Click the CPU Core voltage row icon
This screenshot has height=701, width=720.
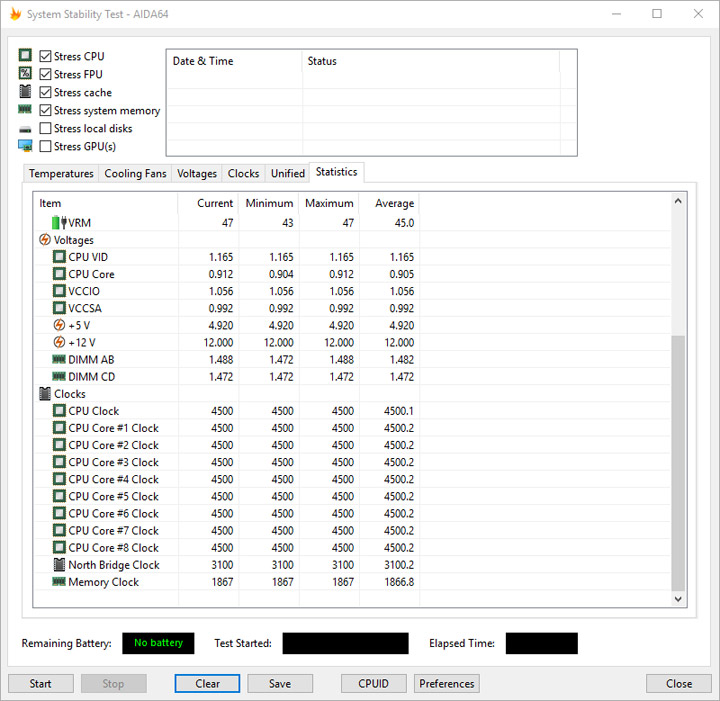coord(59,274)
